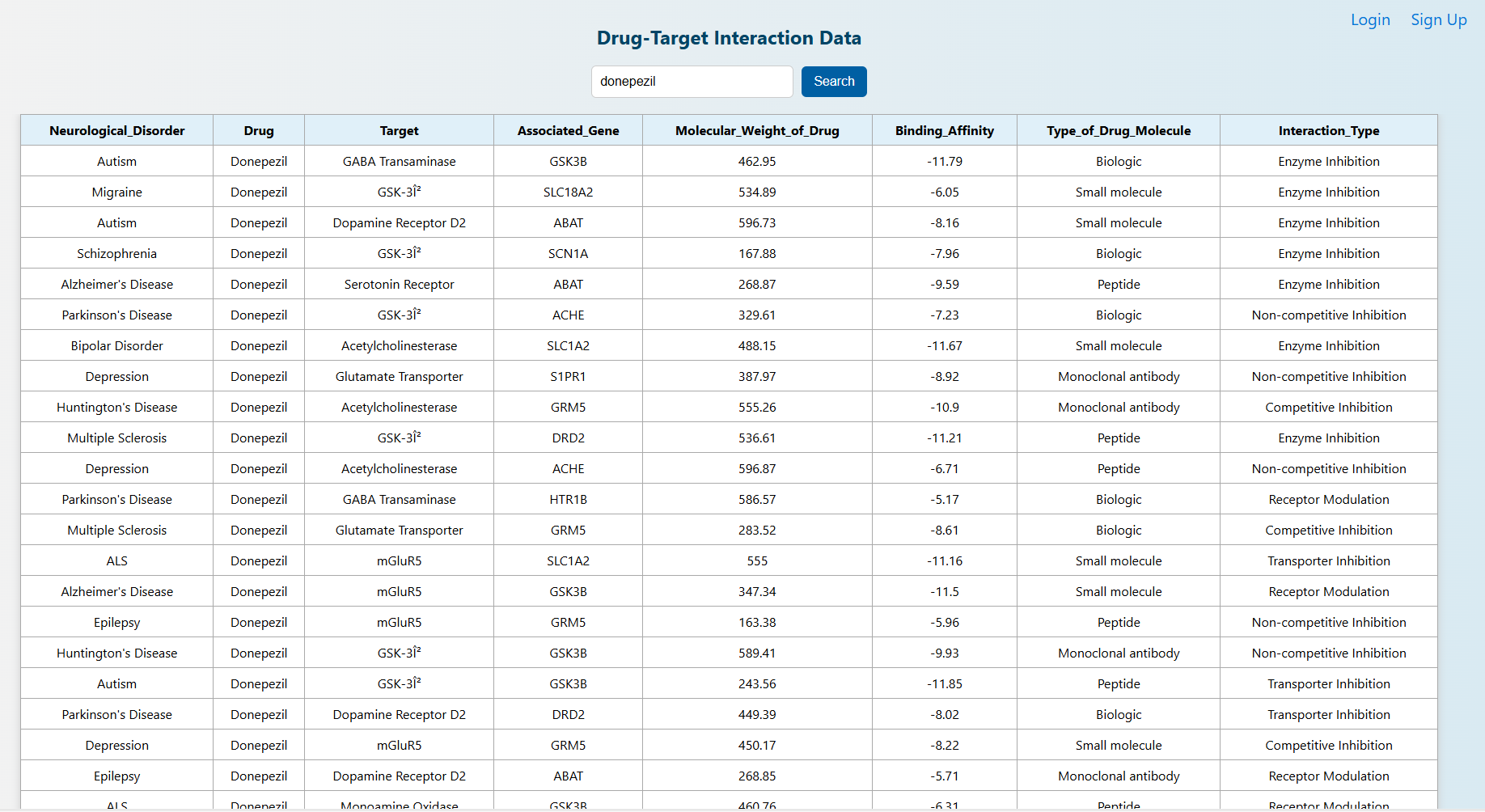Click binding affinity value -6.05

945,192
